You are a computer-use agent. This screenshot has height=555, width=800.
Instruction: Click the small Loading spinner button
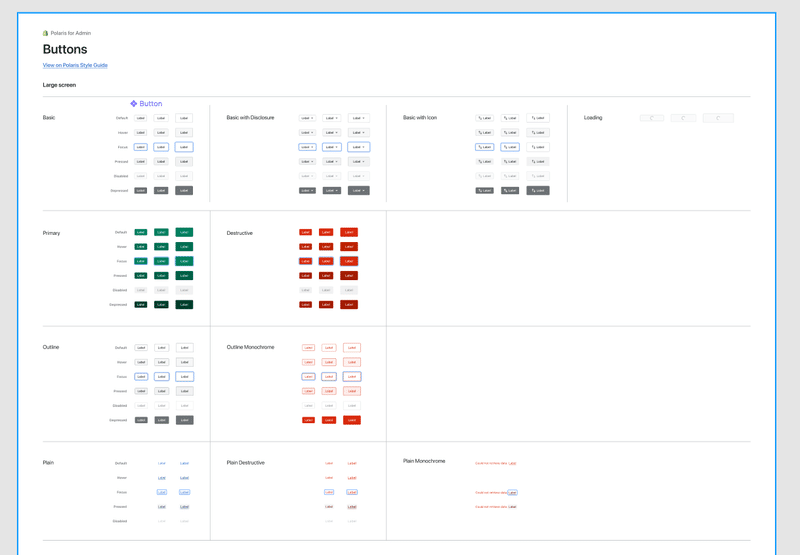tap(652, 118)
